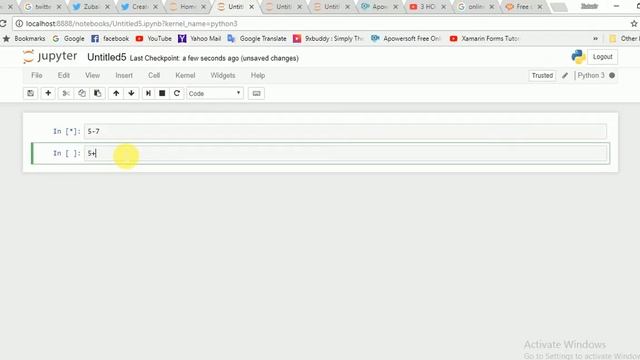Switch to the Free browser tab
This screenshot has height=360, width=640.
click(x=524, y=7)
